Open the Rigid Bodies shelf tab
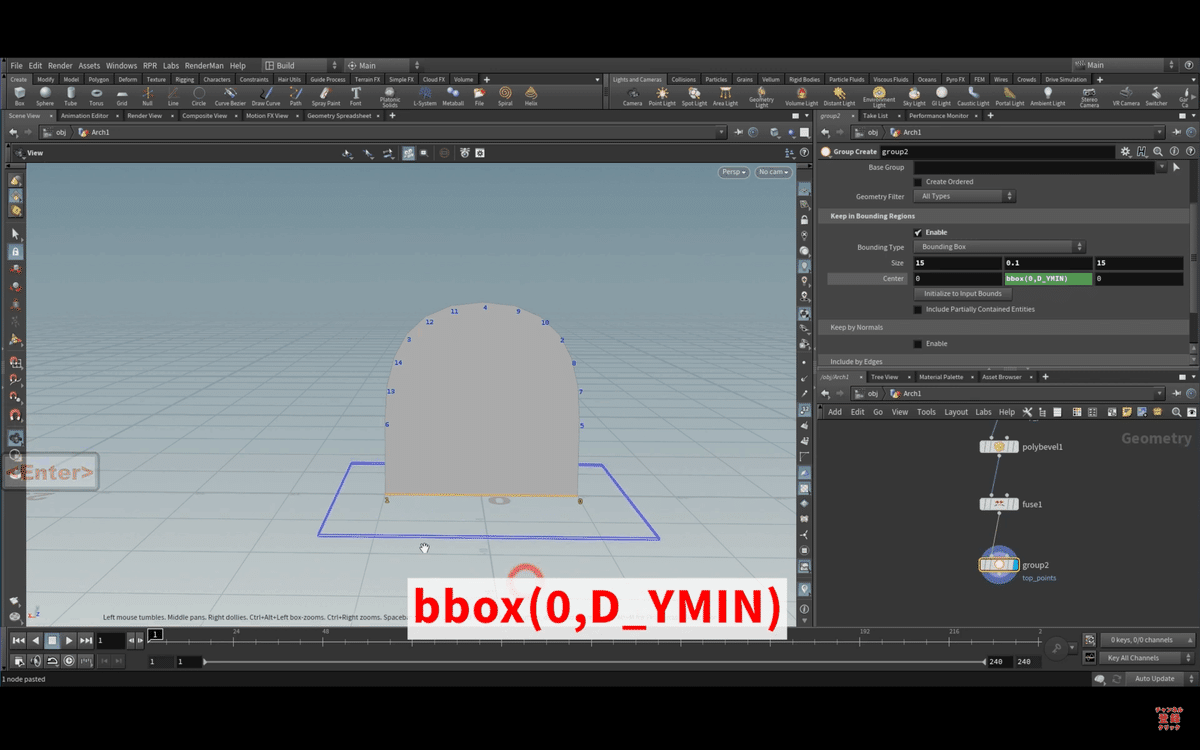The width and height of the screenshot is (1200, 750). [803, 79]
